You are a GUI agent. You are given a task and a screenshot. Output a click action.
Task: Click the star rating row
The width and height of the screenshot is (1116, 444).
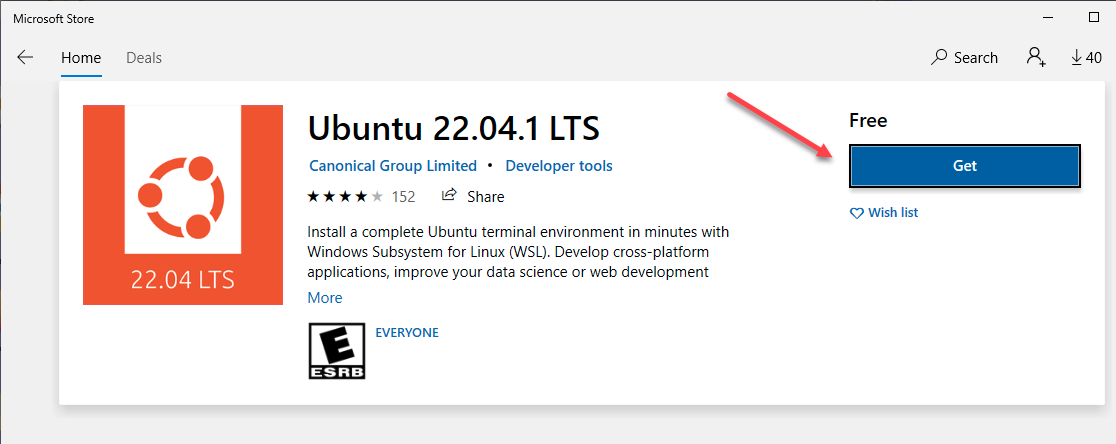coord(345,196)
